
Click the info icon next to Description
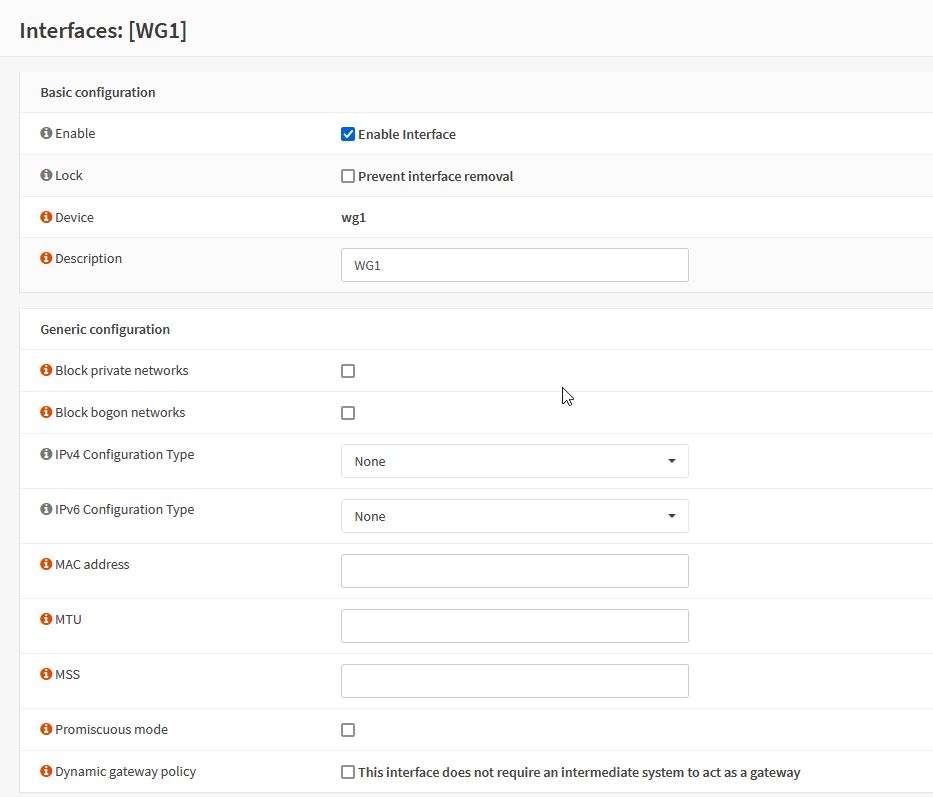pos(44,258)
